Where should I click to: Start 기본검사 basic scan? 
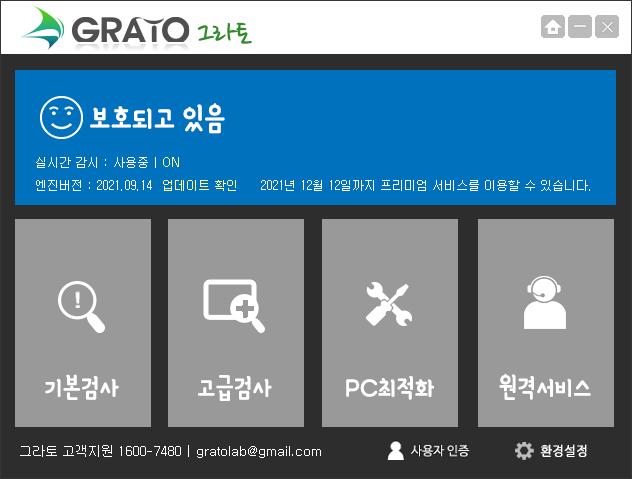83,323
